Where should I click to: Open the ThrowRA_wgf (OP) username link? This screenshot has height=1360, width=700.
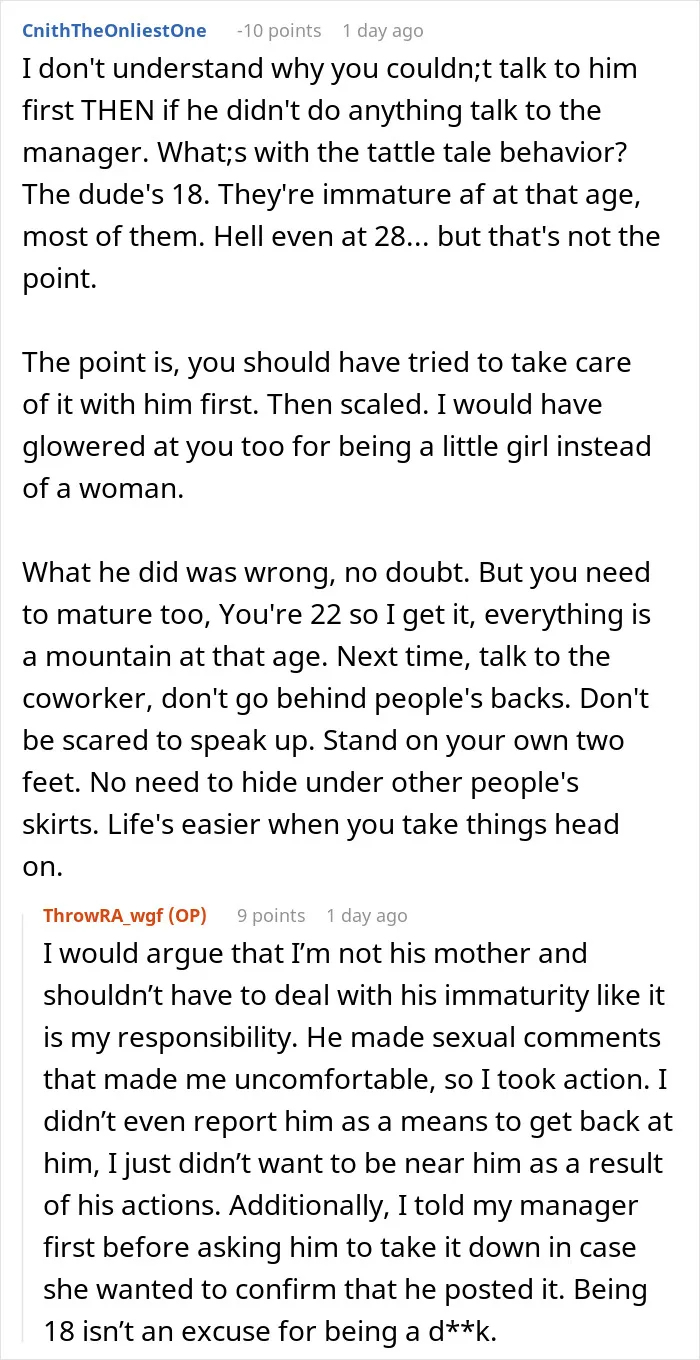(x=127, y=915)
